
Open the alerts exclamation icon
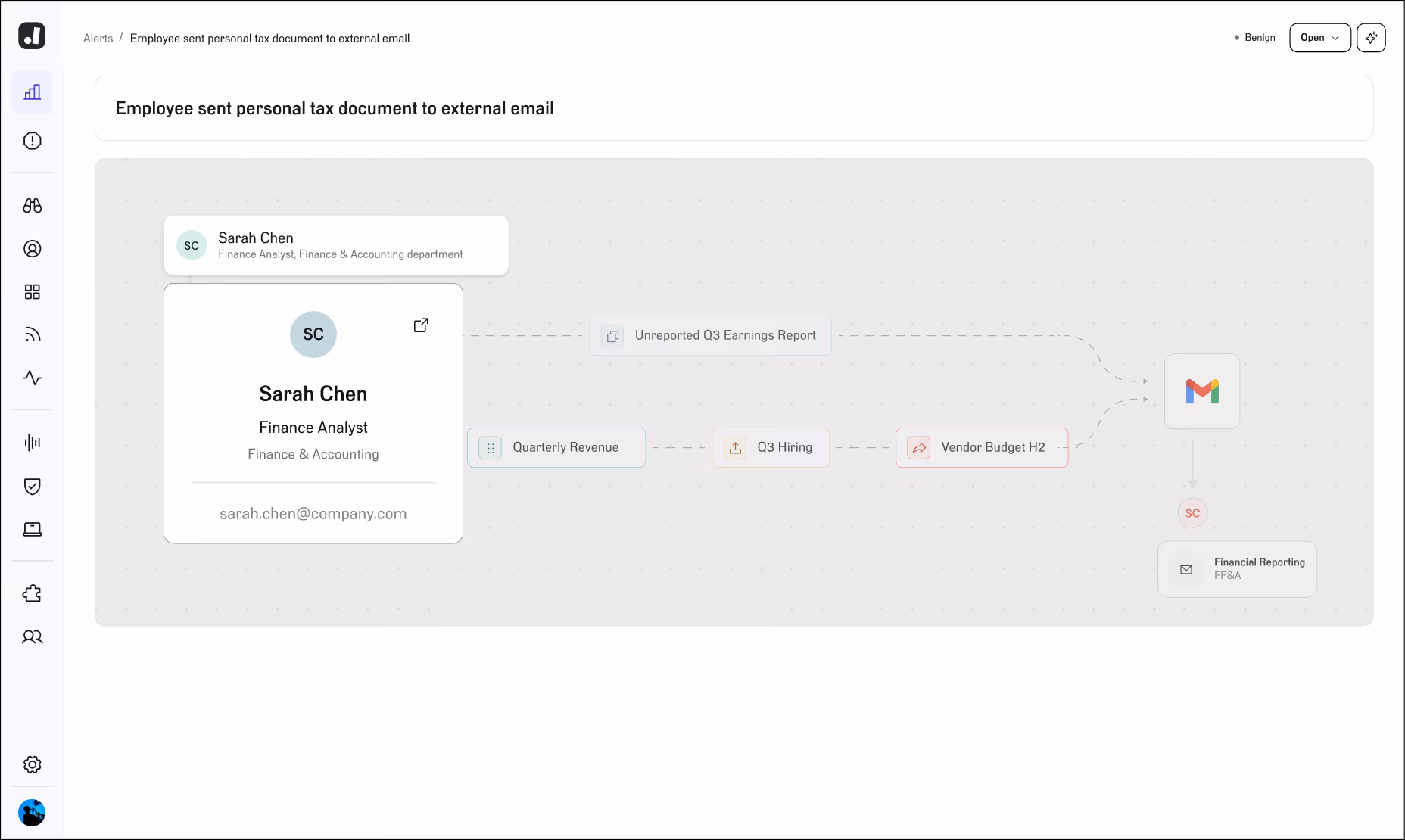point(32,141)
